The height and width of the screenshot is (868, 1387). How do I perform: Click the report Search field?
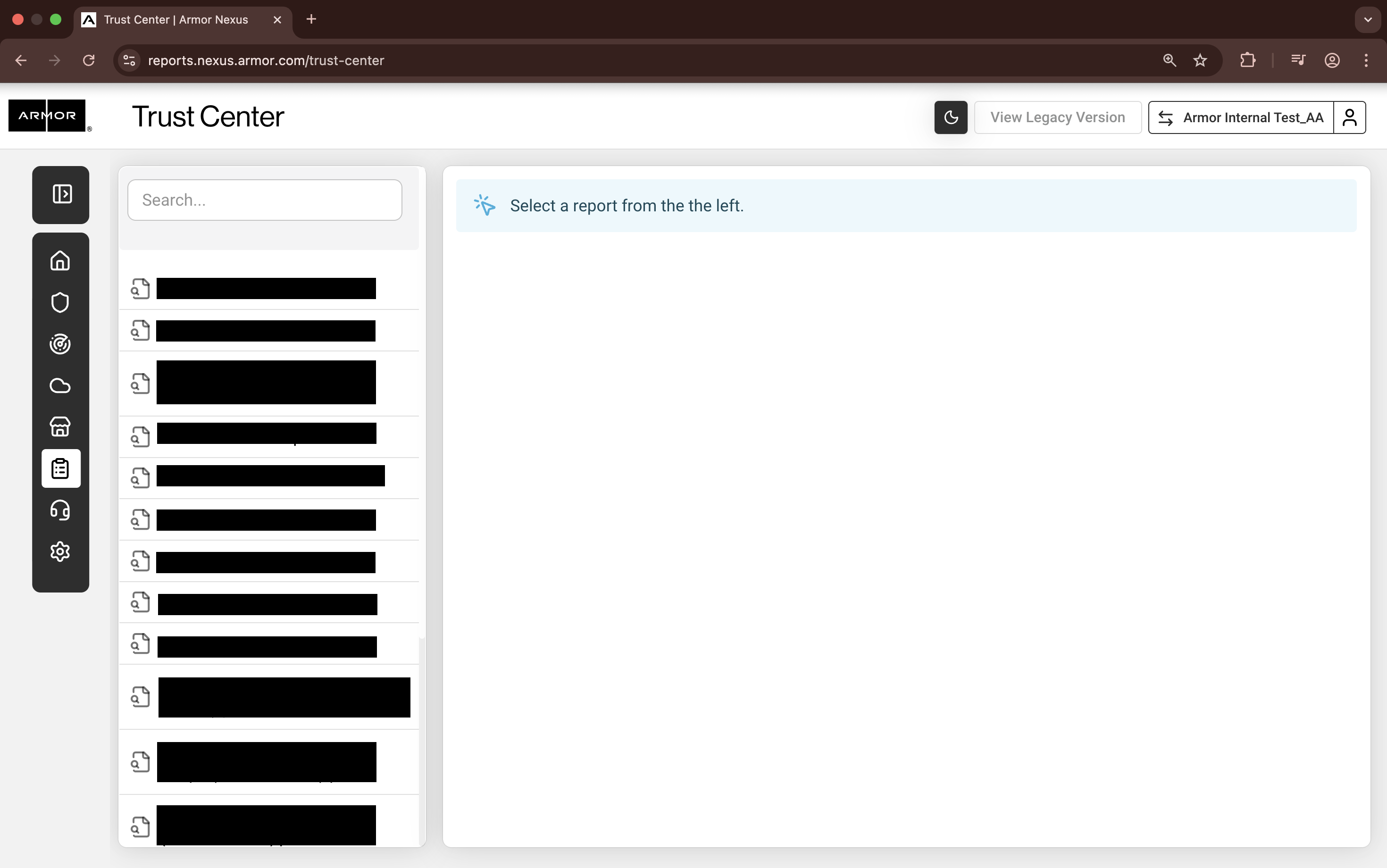(x=265, y=200)
